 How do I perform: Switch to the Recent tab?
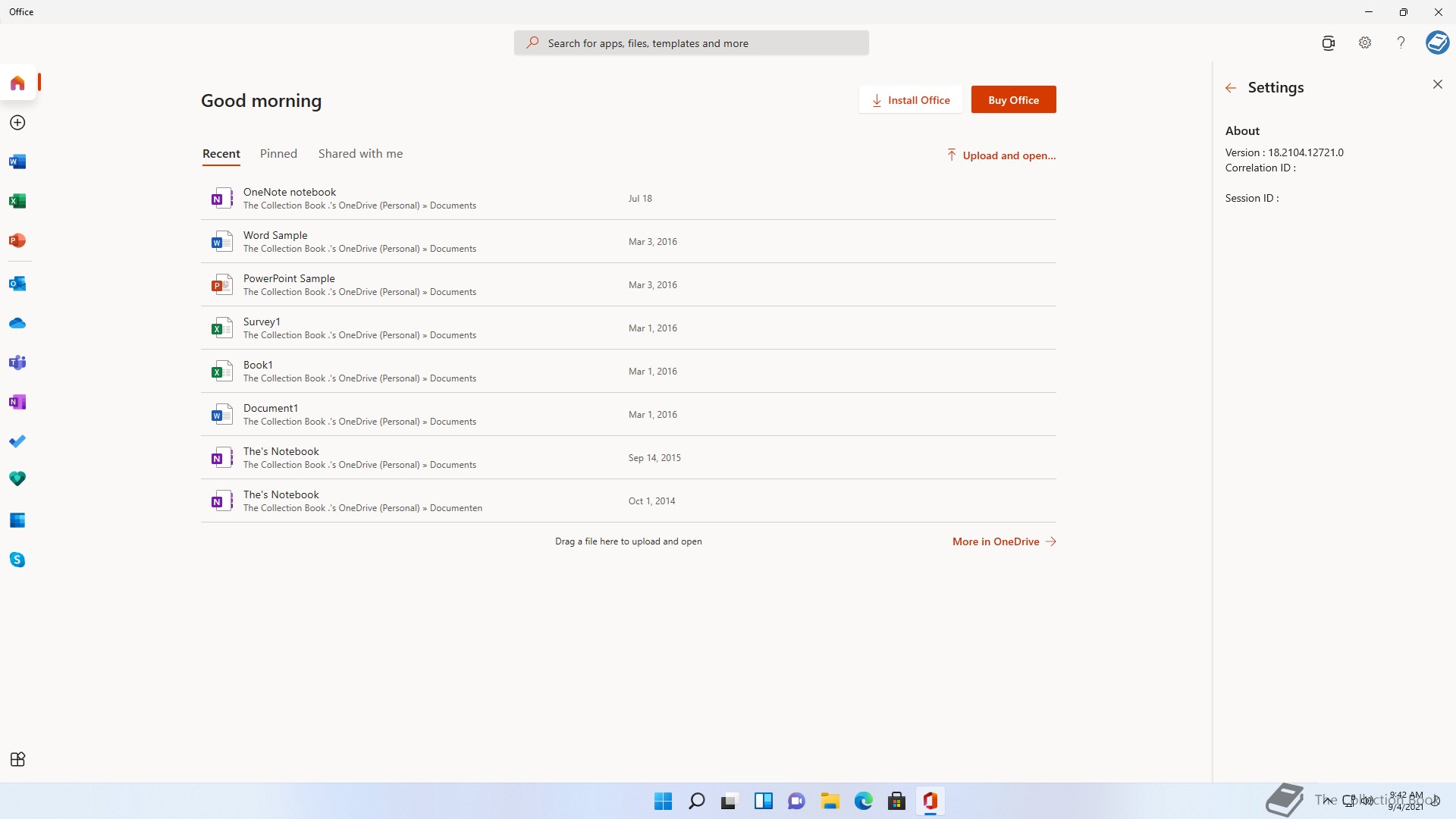[221, 154]
